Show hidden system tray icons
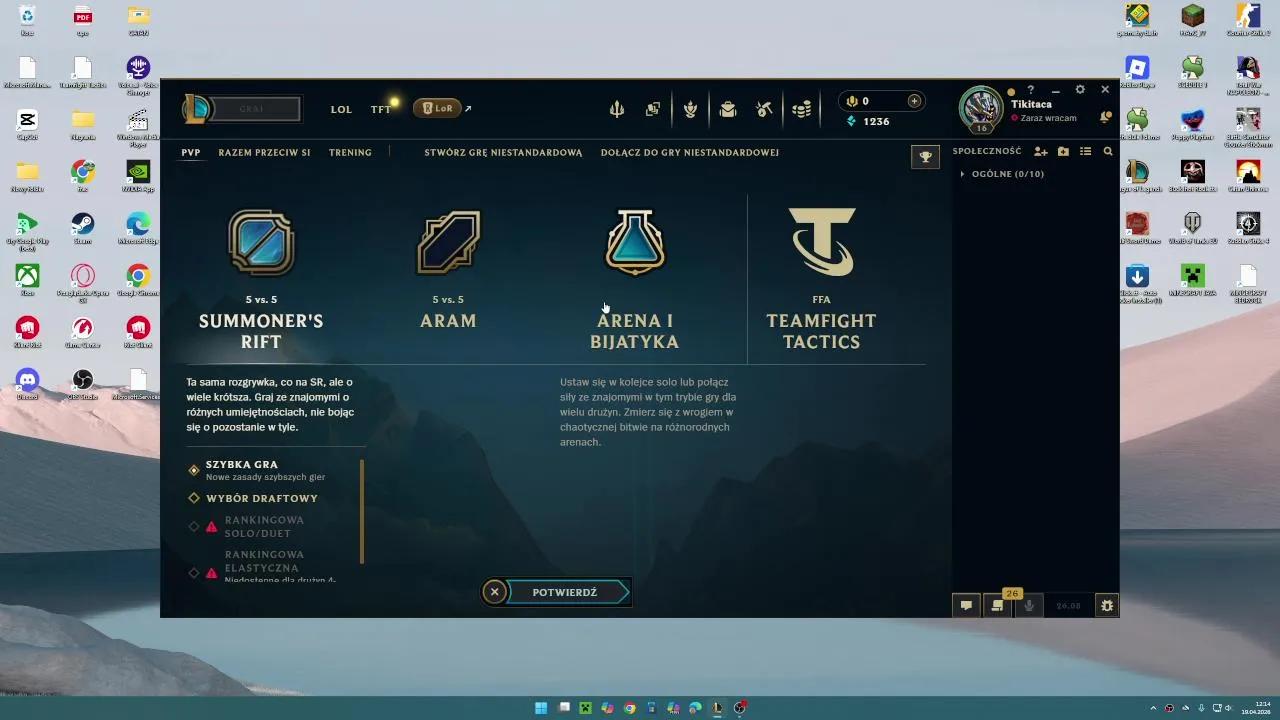 (1153, 708)
